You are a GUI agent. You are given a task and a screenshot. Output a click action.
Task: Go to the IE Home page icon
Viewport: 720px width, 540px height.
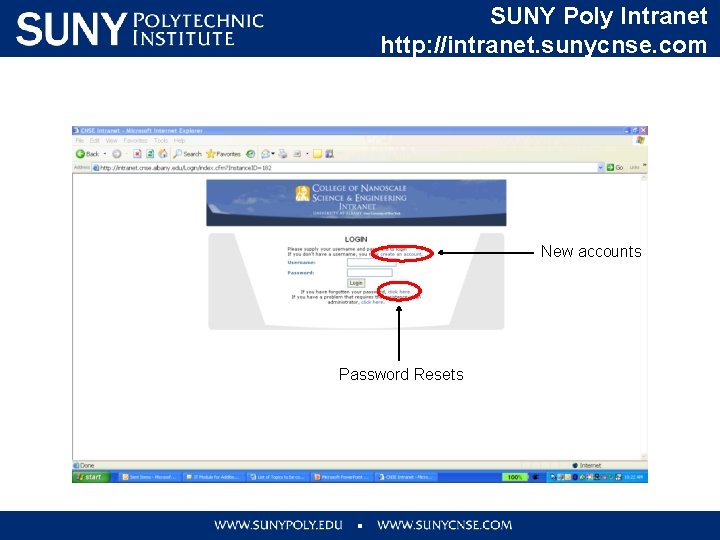[163, 154]
